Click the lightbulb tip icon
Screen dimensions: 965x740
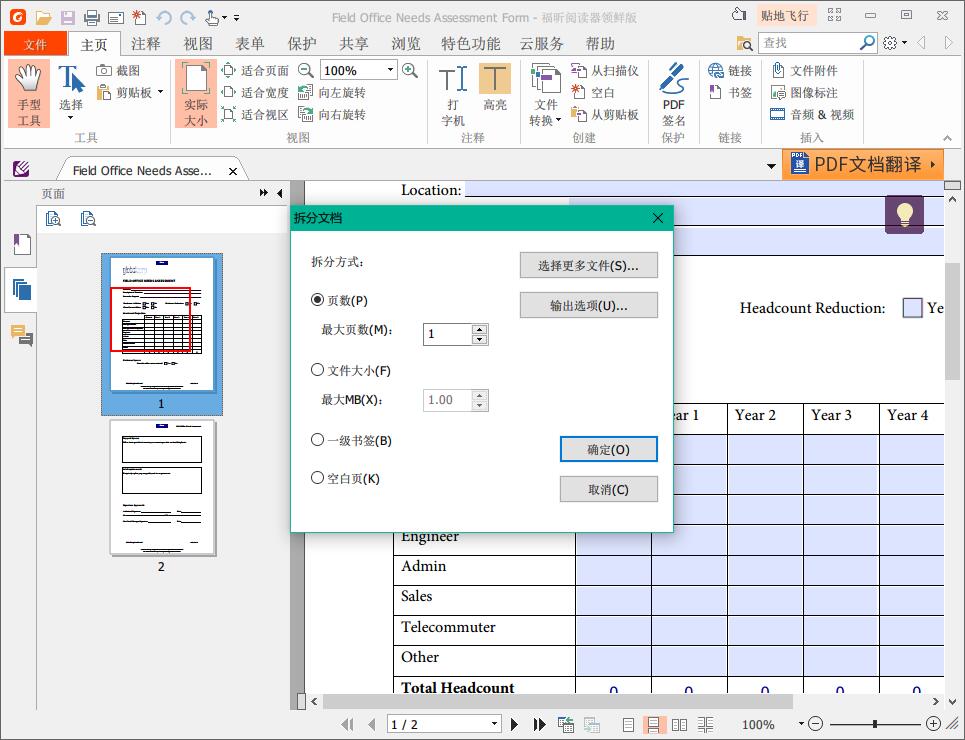(904, 215)
